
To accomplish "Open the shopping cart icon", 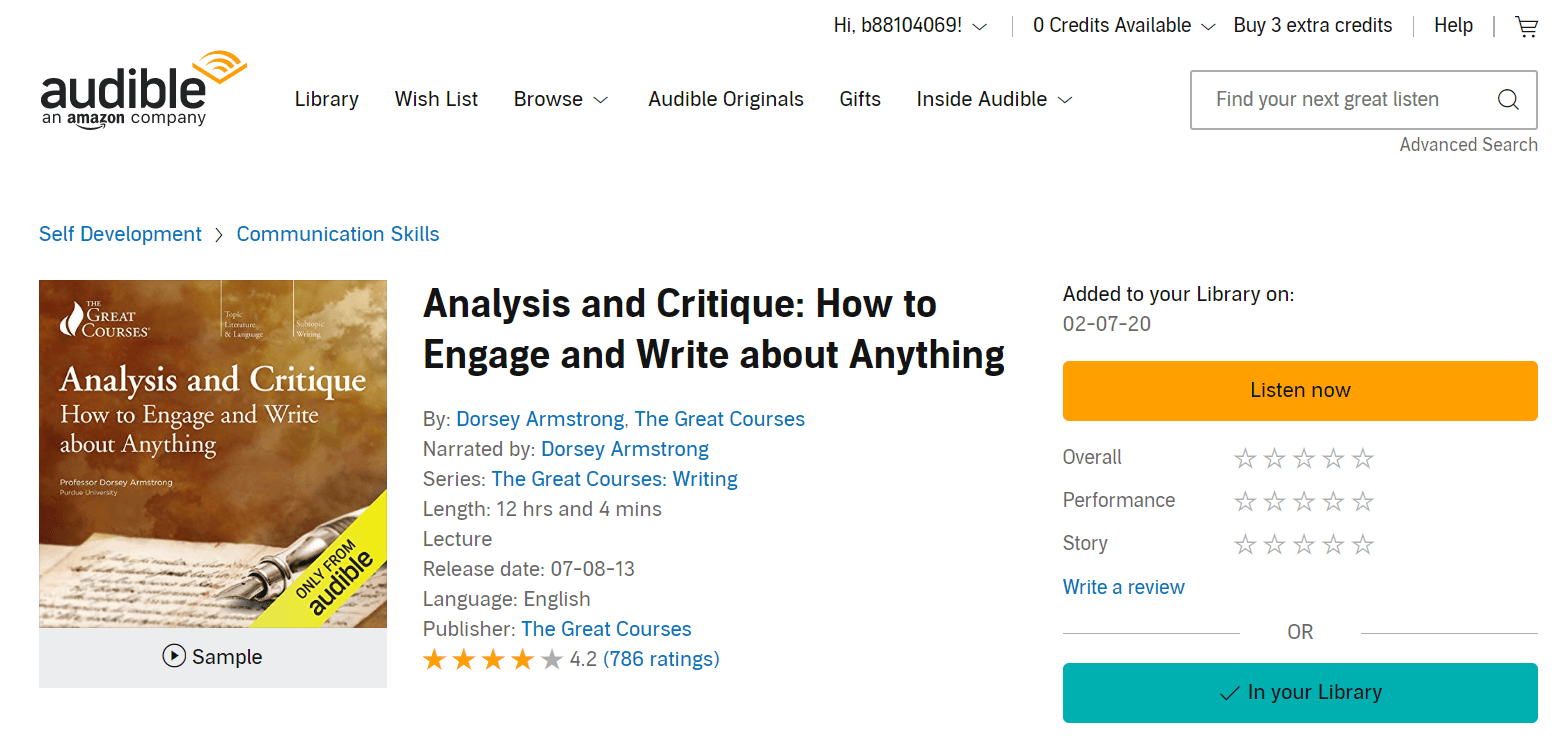I will click(x=1526, y=26).
